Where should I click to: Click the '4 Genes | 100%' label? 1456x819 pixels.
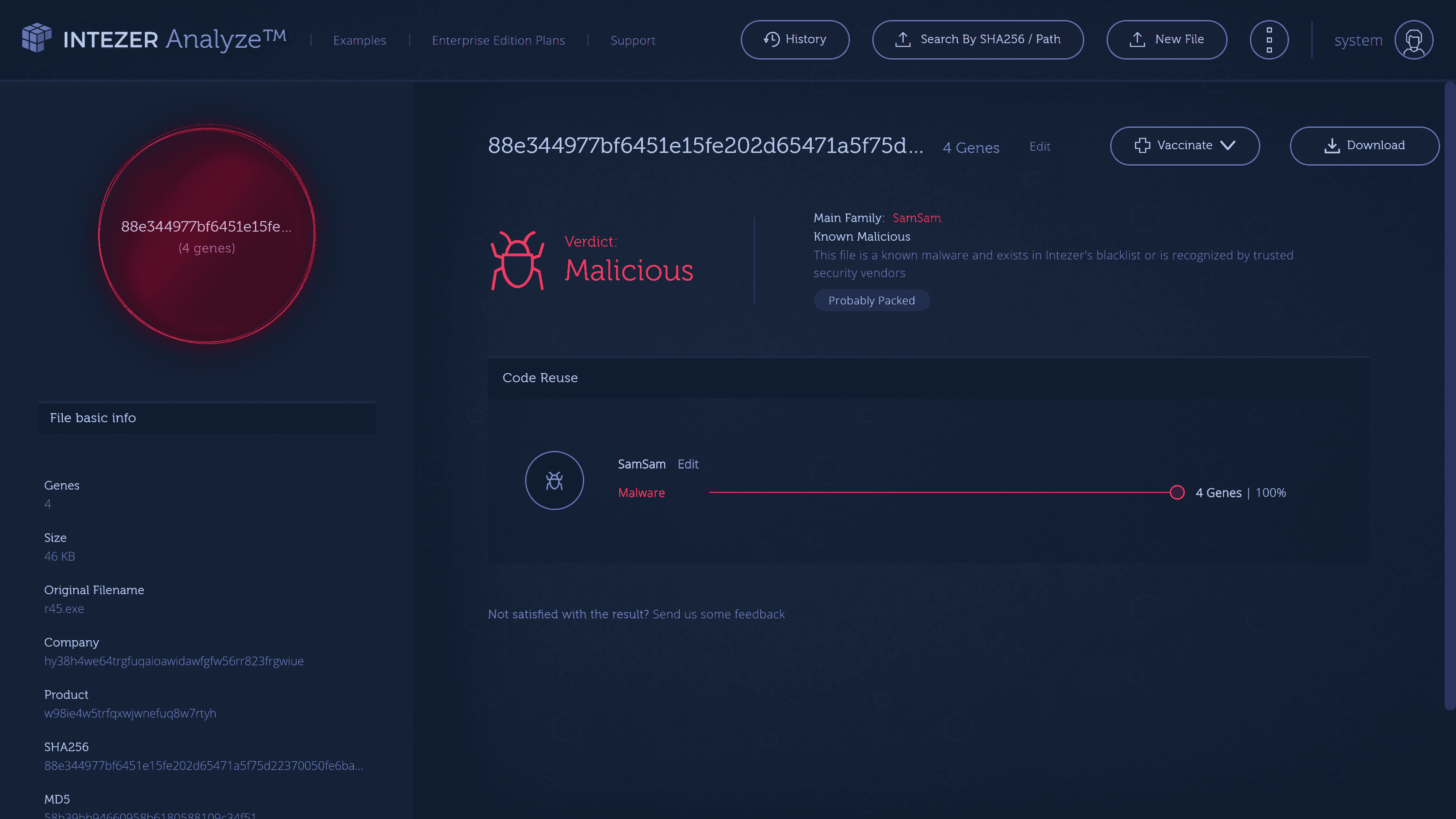(x=1240, y=493)
